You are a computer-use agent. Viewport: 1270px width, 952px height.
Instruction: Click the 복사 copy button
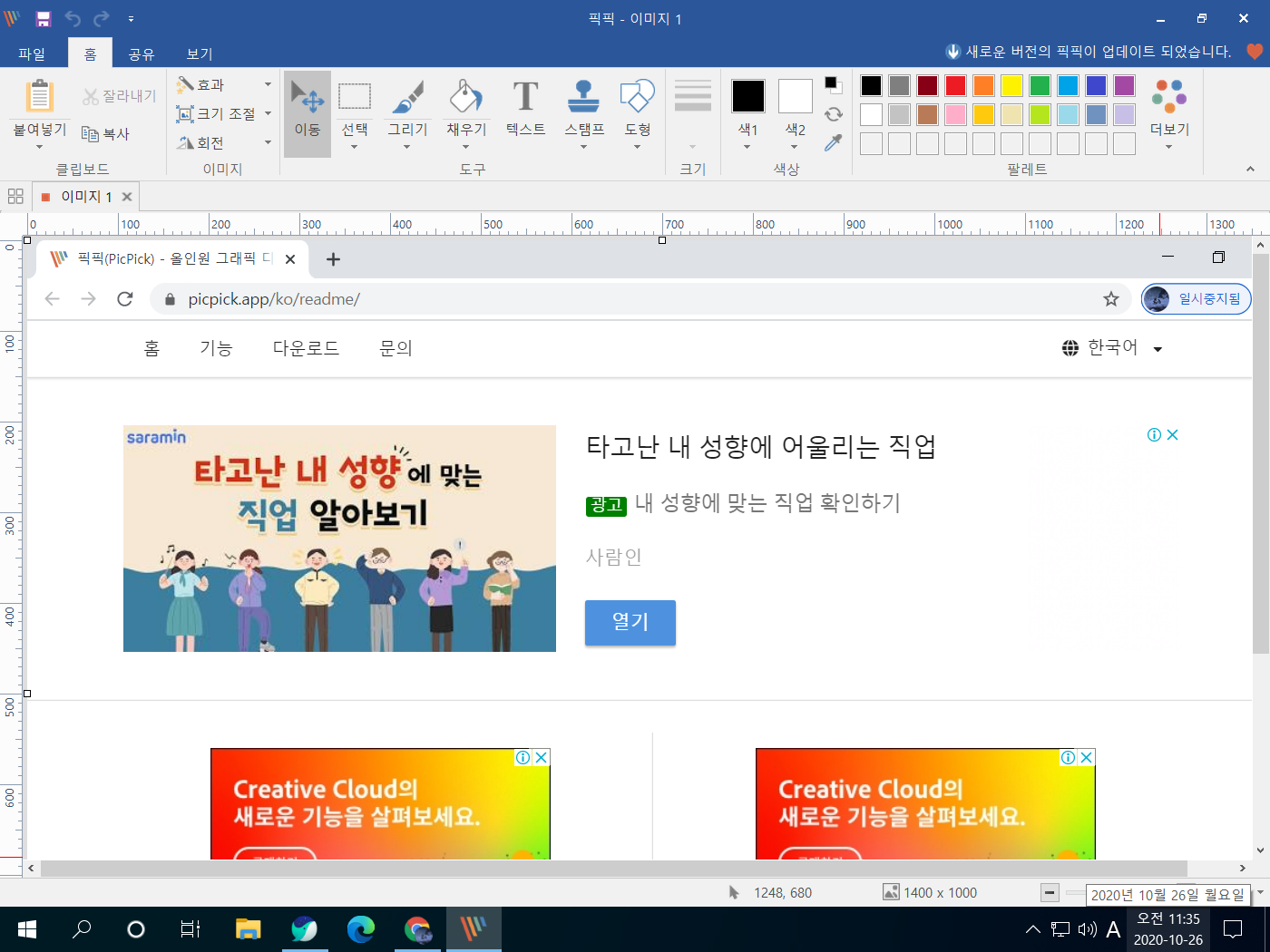pos(105,134)
